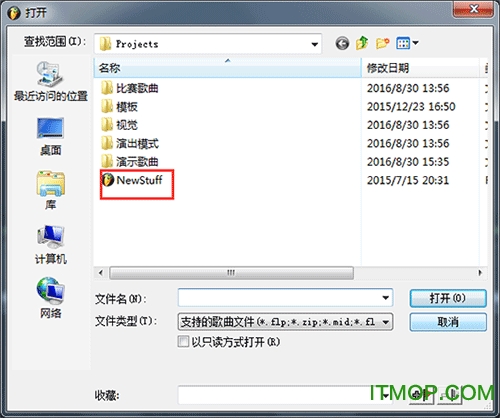The image size is (500, 418).
Task: Expand the 文件名 combo box arrow
Action: coord(385,298)
